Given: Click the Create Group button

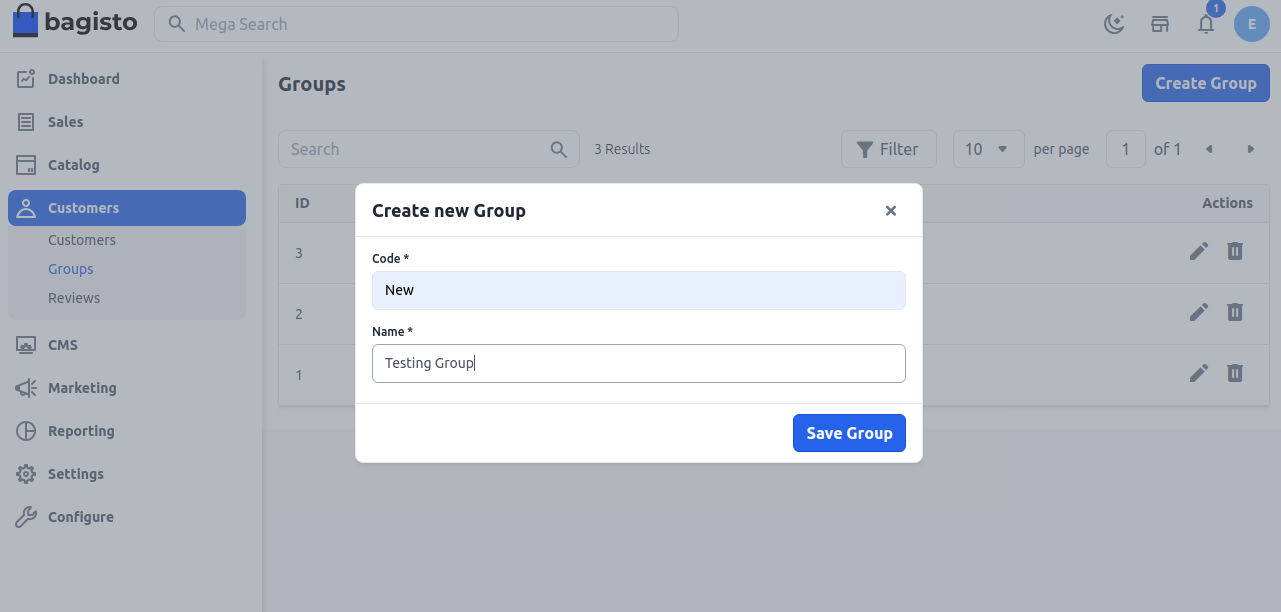Looking at the screenshot, I should (x=1205, y=82).
